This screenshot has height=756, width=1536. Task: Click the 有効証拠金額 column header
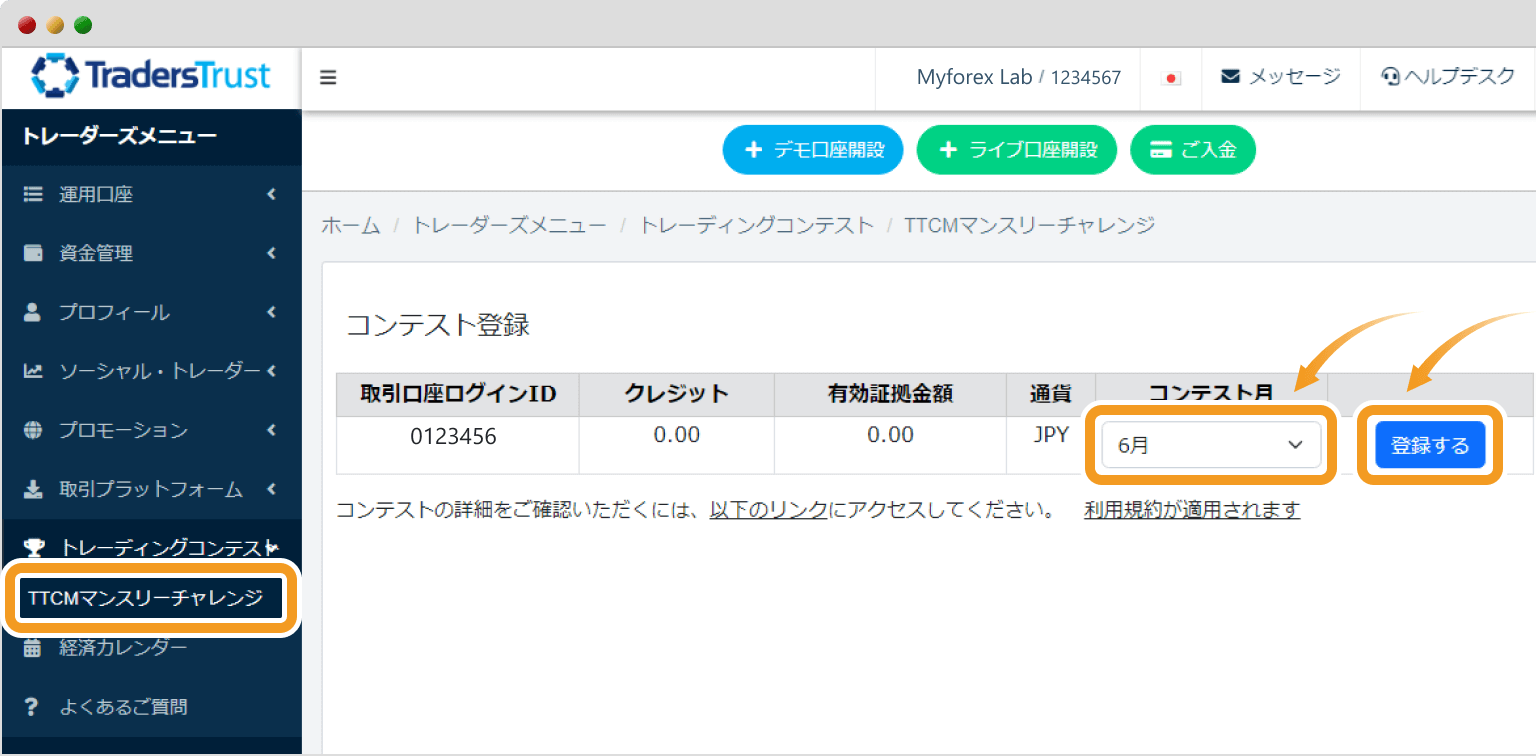tap(890, 394)
